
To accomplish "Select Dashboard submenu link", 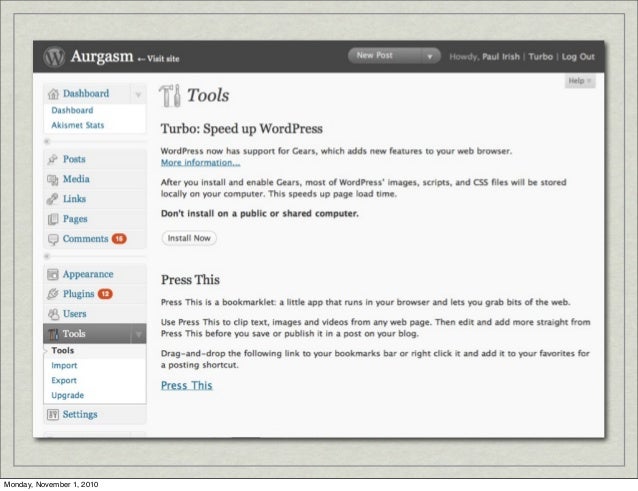I will [x=72, y=110].
